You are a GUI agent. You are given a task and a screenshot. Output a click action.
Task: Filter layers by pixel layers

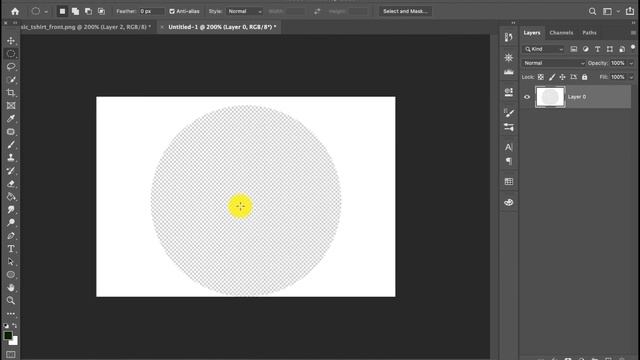point(573,49)
